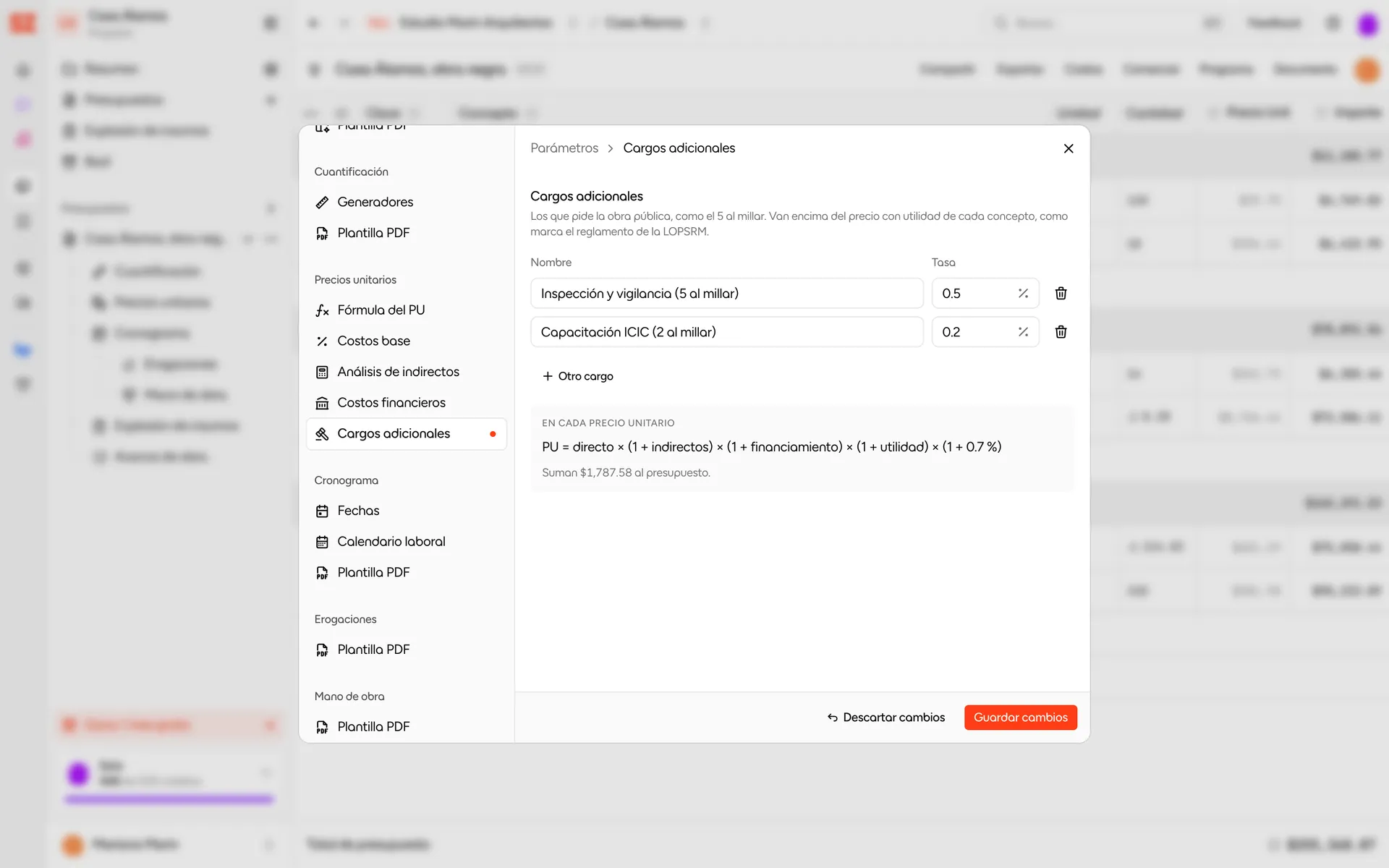Screen dimensions: 1389x868
Task: Click the Generadores ruler icon
Action: 322,203
